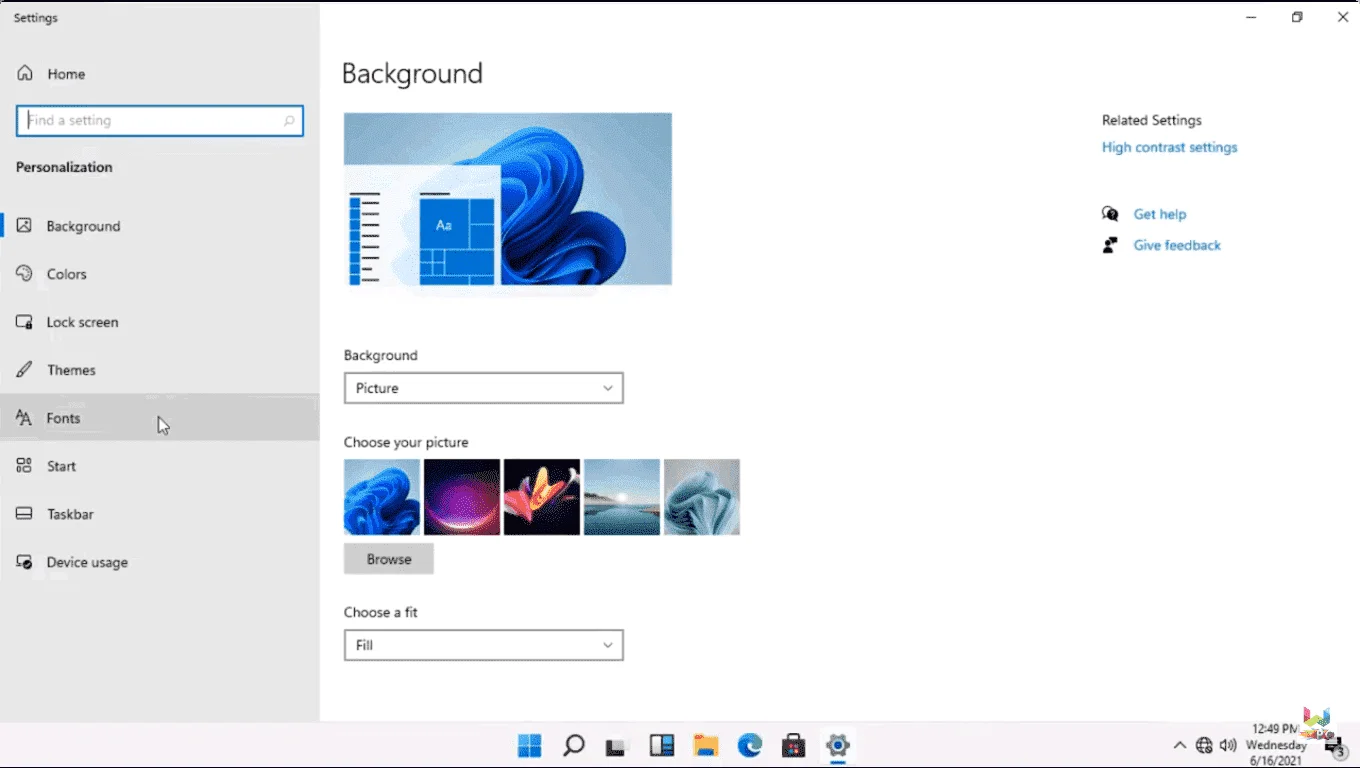
Task: Click the Settings gear on taskbar
Action: 838,745
